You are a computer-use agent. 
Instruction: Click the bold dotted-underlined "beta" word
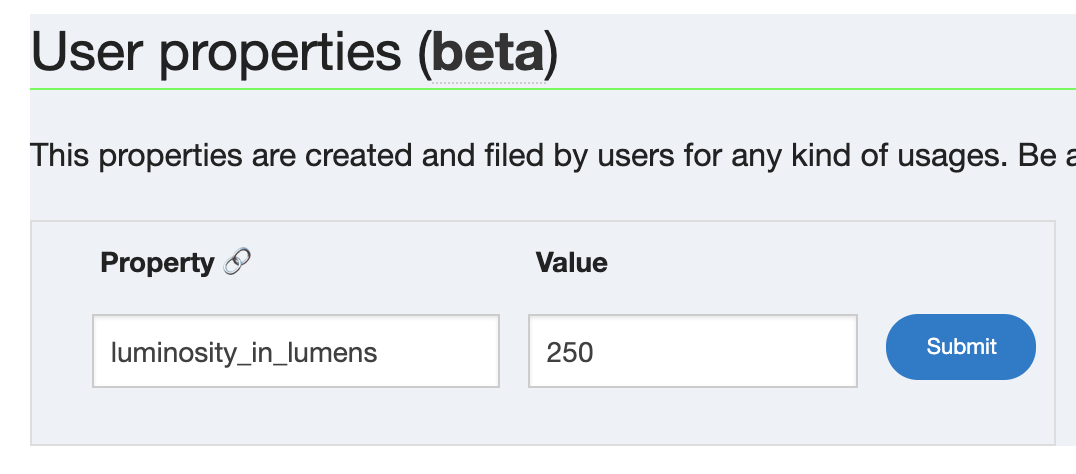(487, 54)
